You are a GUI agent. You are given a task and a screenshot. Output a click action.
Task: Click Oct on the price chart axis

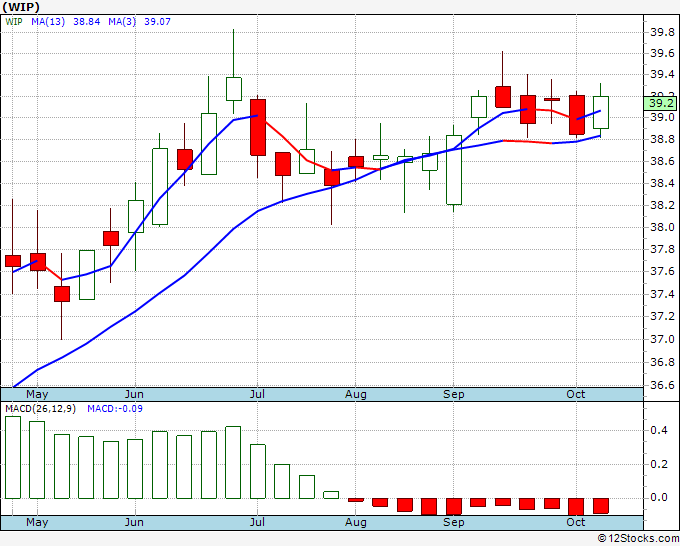pyautogui.click(x=576, y=395)
